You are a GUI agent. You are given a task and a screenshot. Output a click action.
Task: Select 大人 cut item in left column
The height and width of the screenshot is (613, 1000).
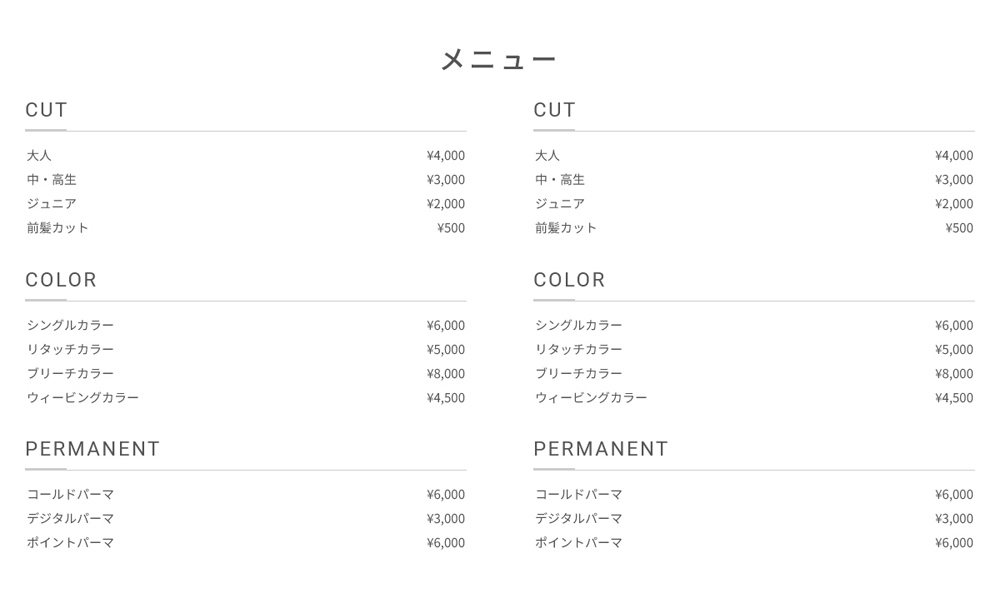pyautogui.click(x=39, y=155)
